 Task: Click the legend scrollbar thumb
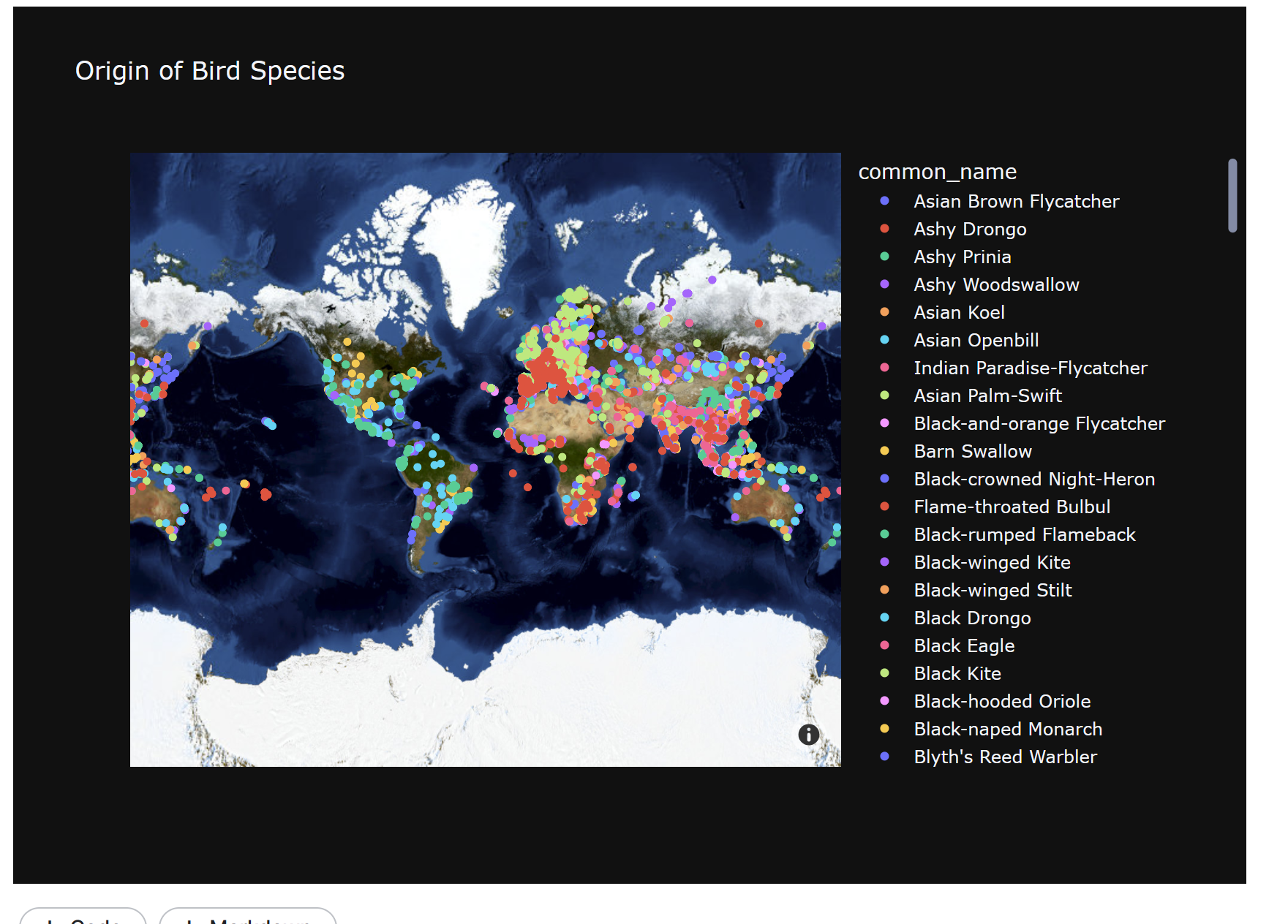1232,195
